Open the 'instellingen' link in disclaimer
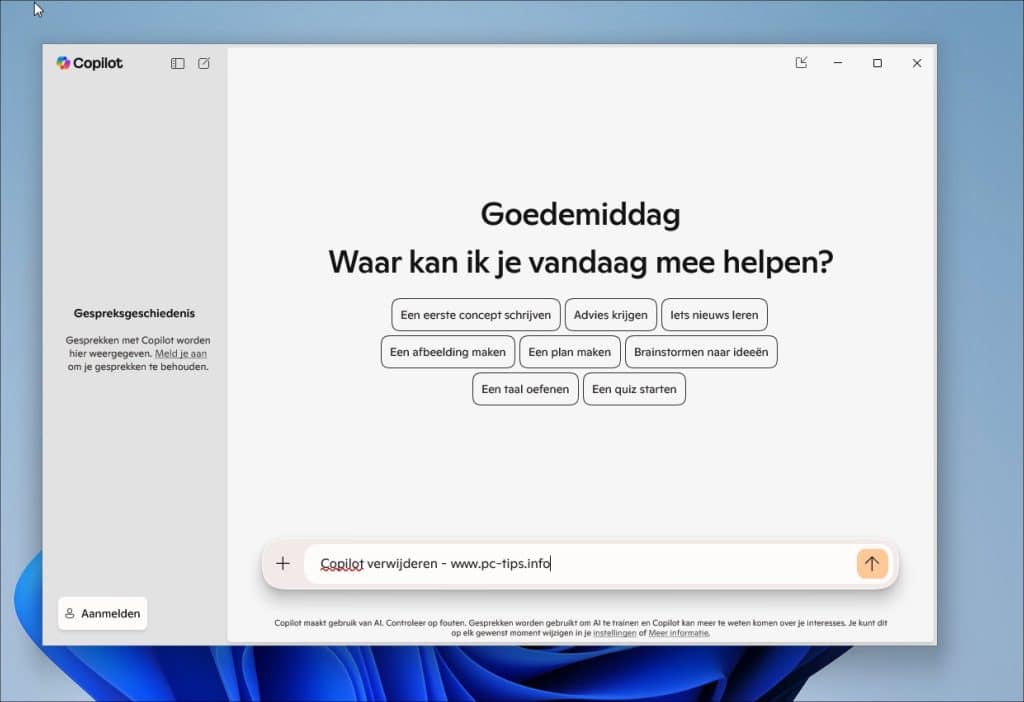Screen dimensions: 1024x702 pos(615,633)
